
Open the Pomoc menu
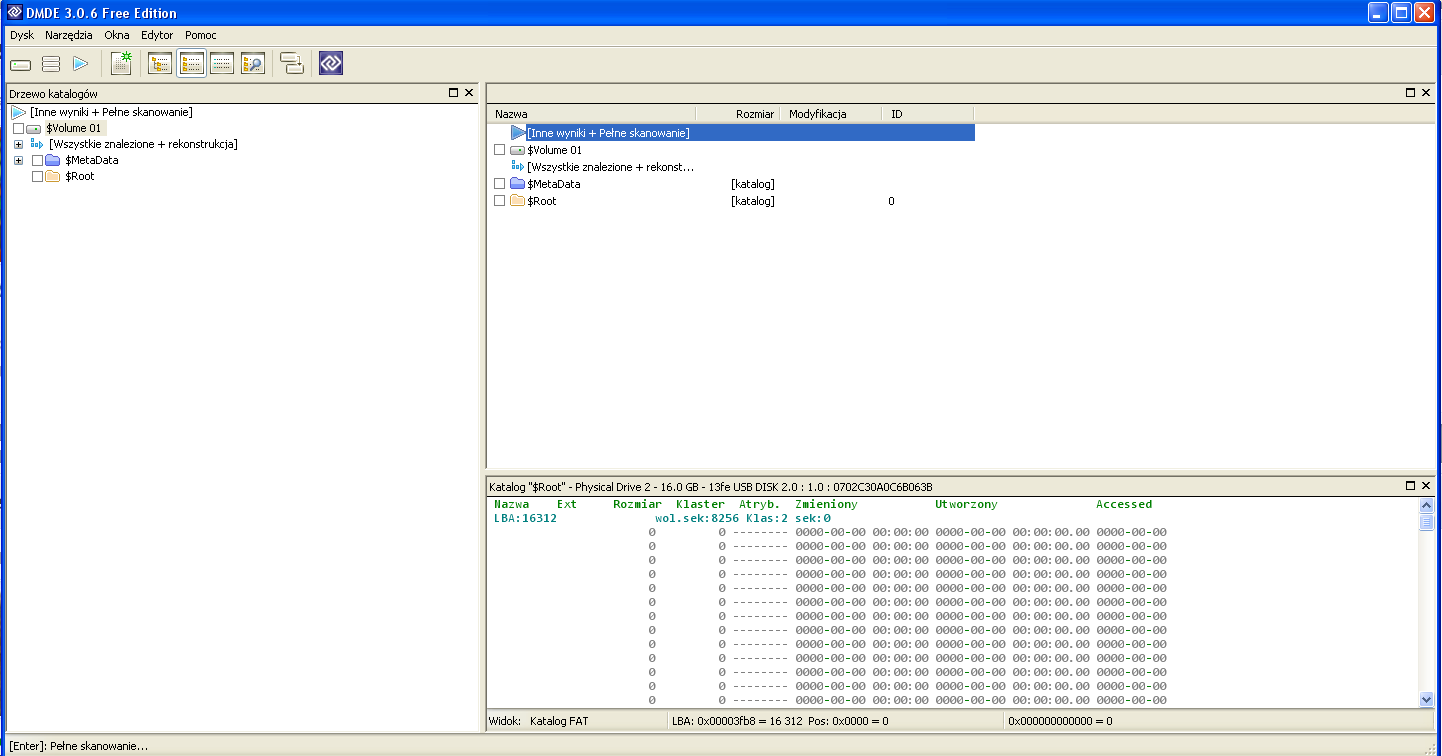[201, 35]
